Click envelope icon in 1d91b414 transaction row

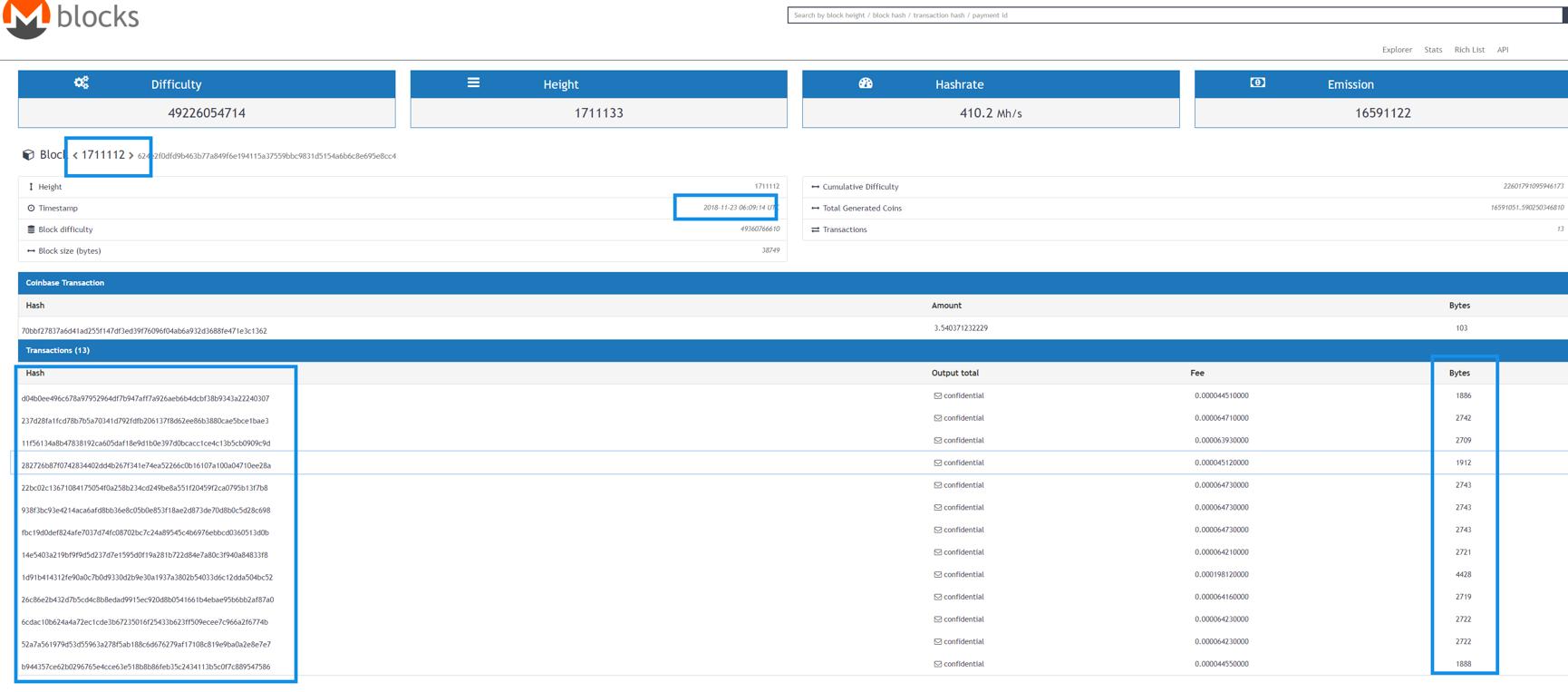click(938, 575)
